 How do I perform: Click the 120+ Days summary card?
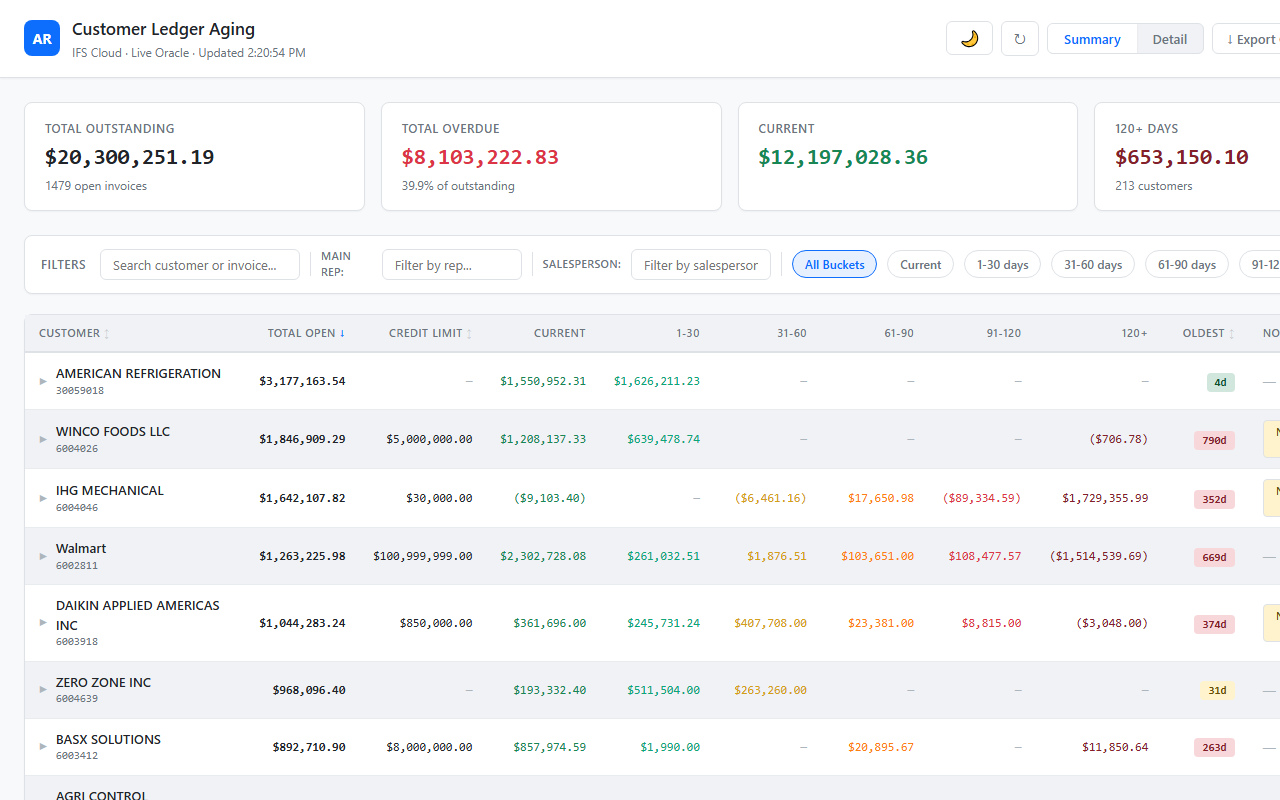click(1187, 156)
